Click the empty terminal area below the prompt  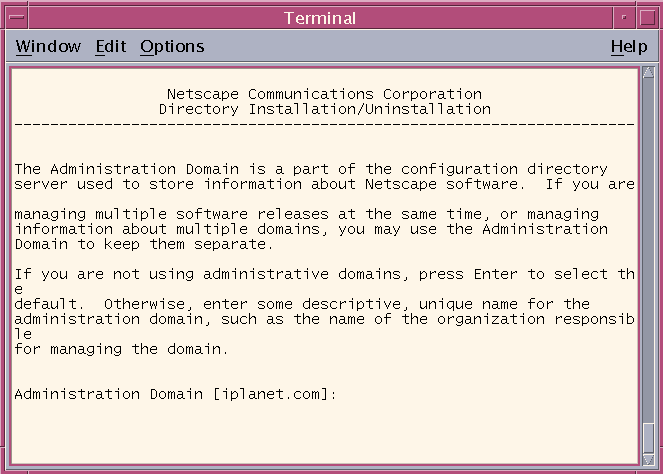click(324, 433)
